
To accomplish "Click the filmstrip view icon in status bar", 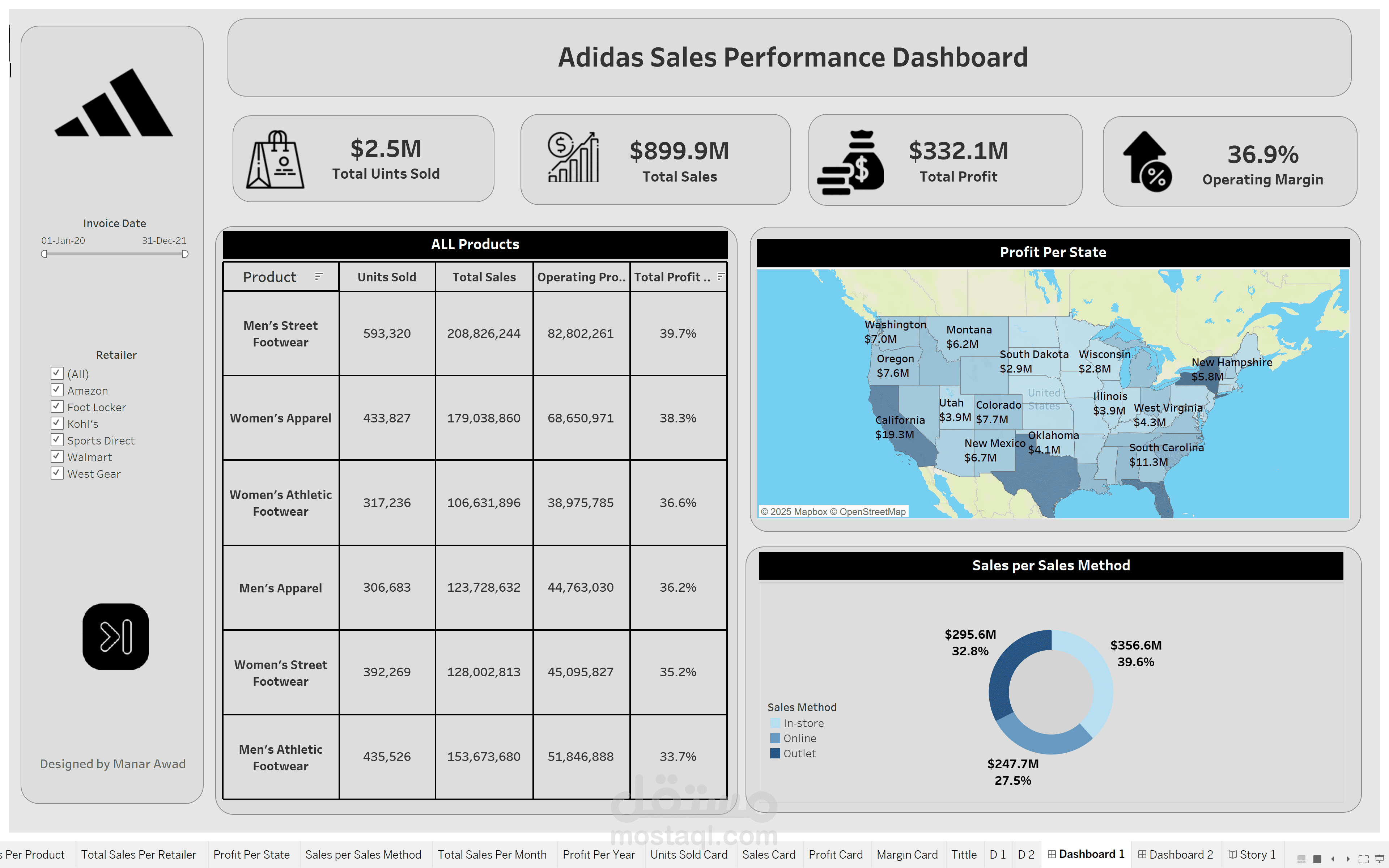I will 1301,859.
